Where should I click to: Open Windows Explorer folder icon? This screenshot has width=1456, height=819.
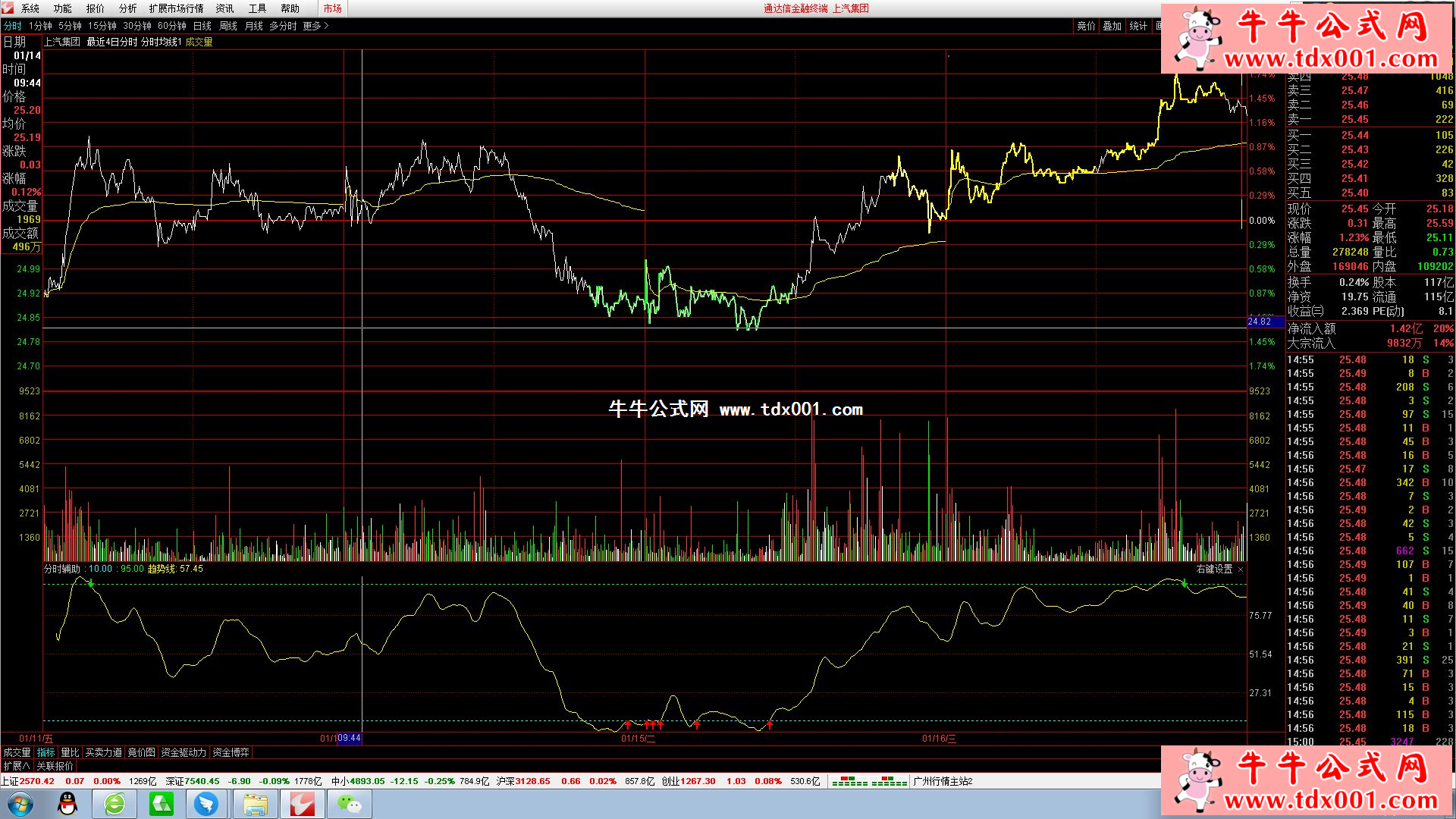(x=255, y=803)
